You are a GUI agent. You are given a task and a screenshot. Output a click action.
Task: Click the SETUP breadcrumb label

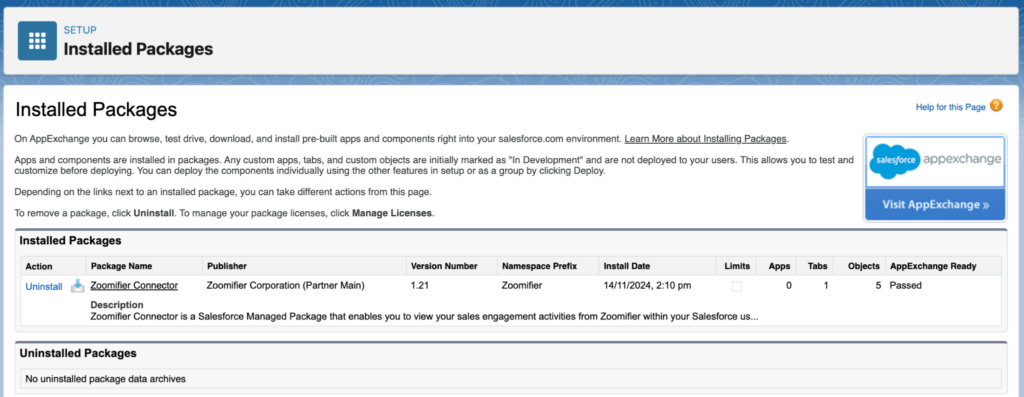pyautogui.click(x=80, y=29)
